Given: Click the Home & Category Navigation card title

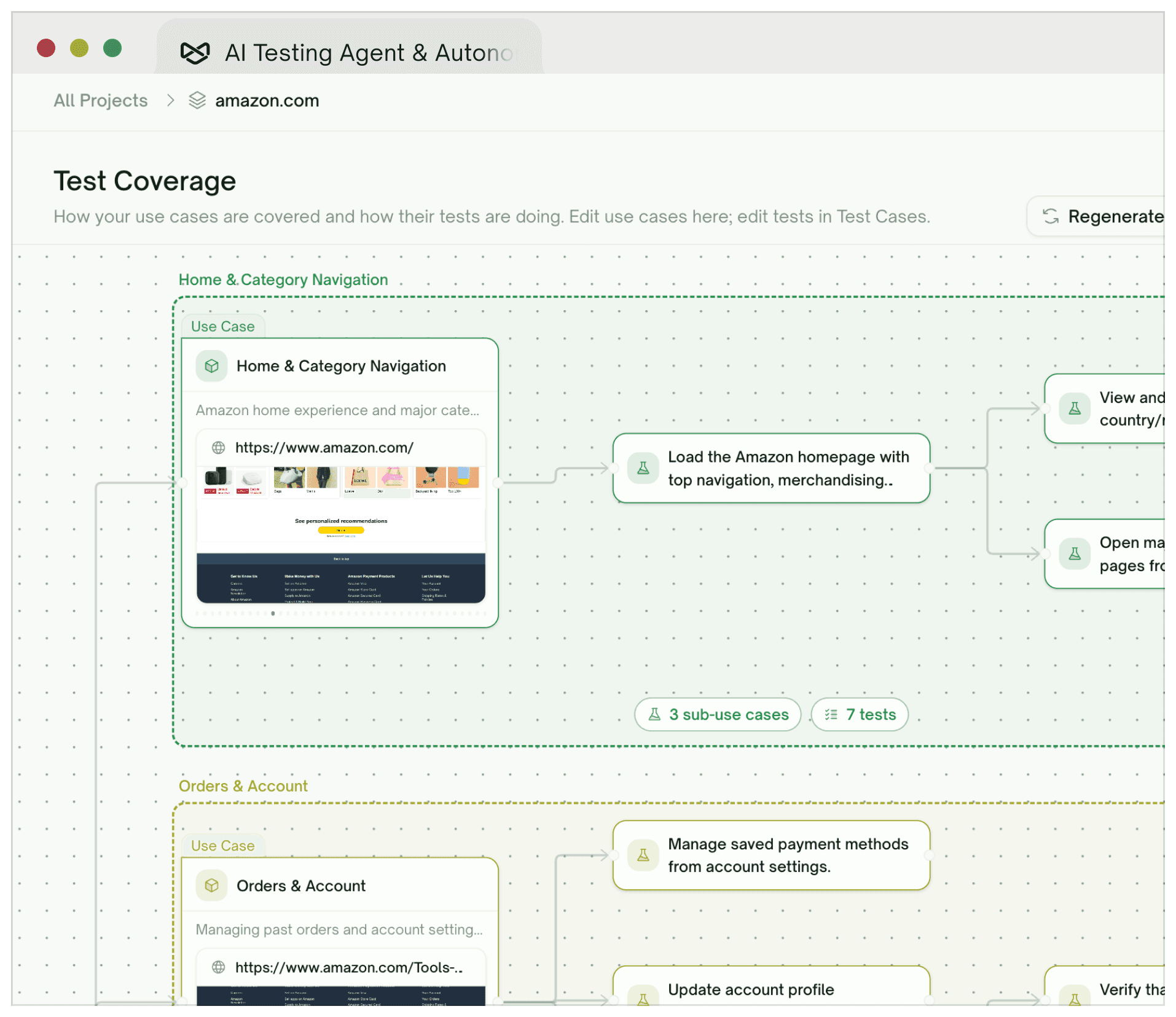Looking at the screenshot, I should [x=341, y=366].
